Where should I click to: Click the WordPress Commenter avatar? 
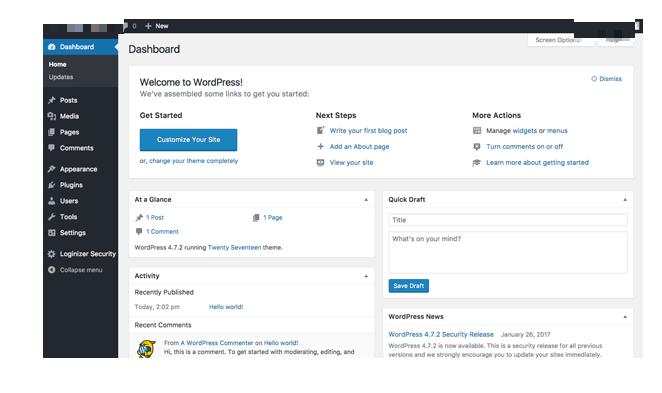click(x=147, y=349)
